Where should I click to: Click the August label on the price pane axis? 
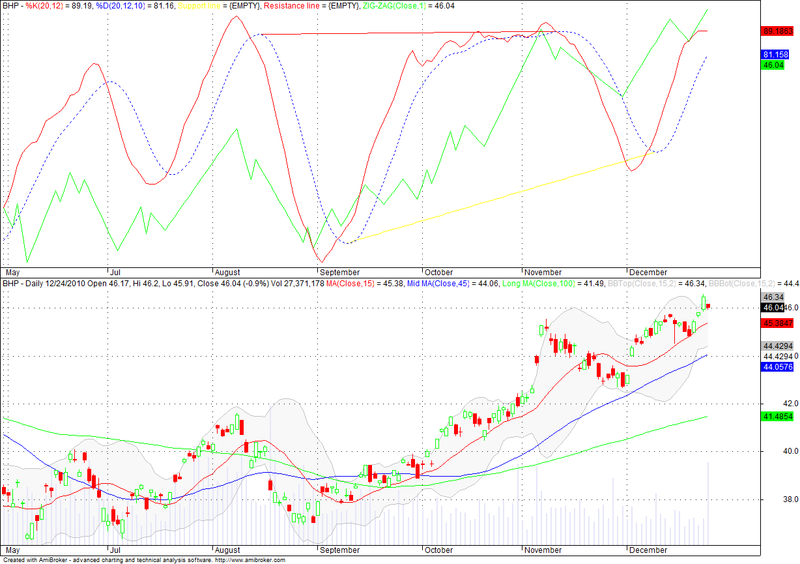pyautogui.click(x=227, y=550)
